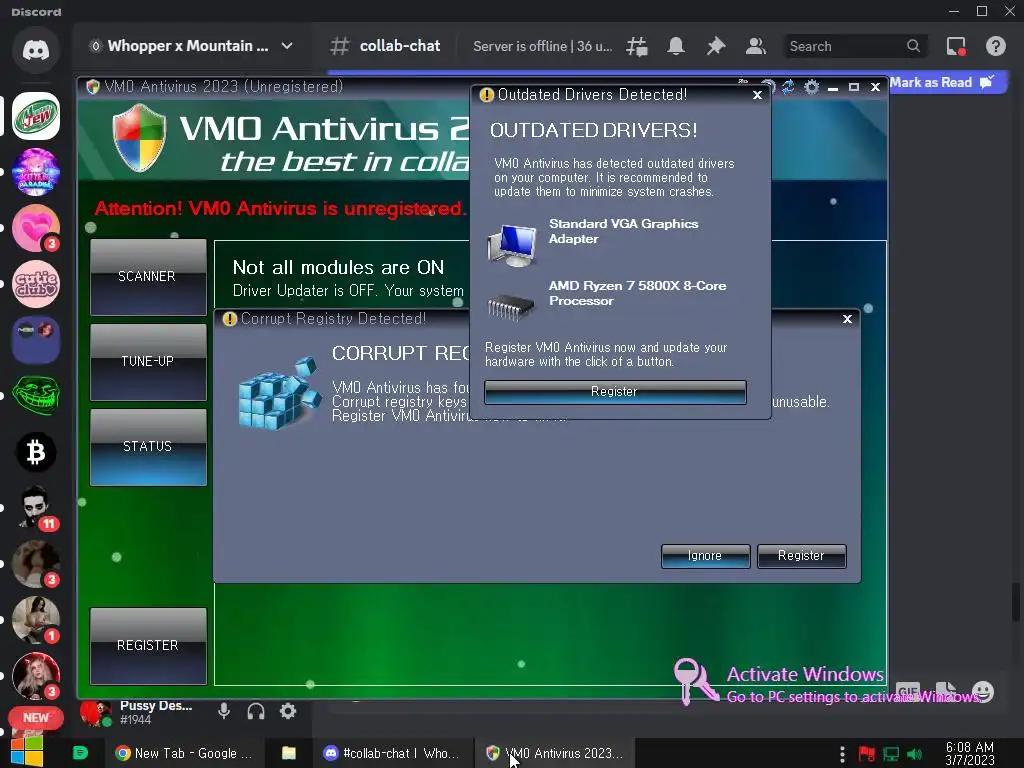Open the emoji picker smiley icon
This screenshot has height=768, width=1024.
point(983,691)
